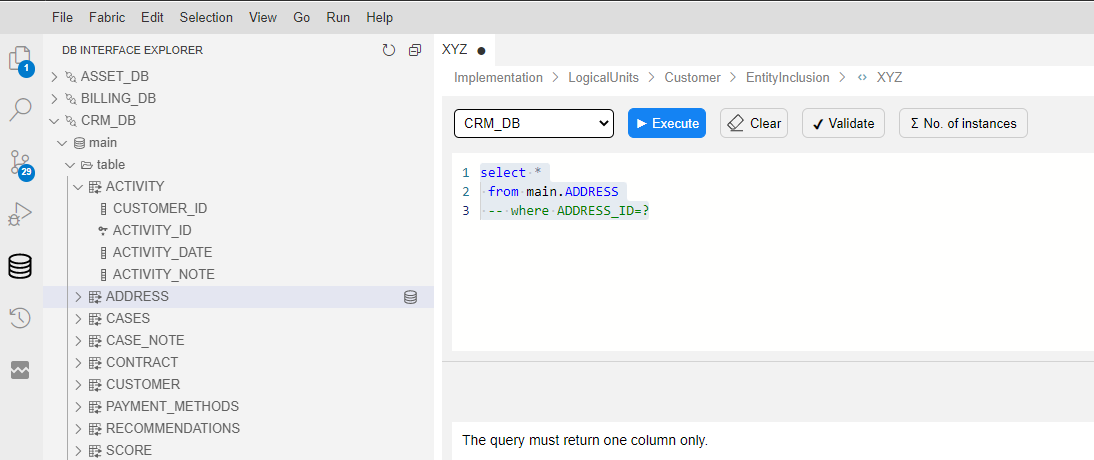Select the ACTIVITY_DATE column in tree
The width and height of the screenshot is (1094, 460).
pos(162,252)
